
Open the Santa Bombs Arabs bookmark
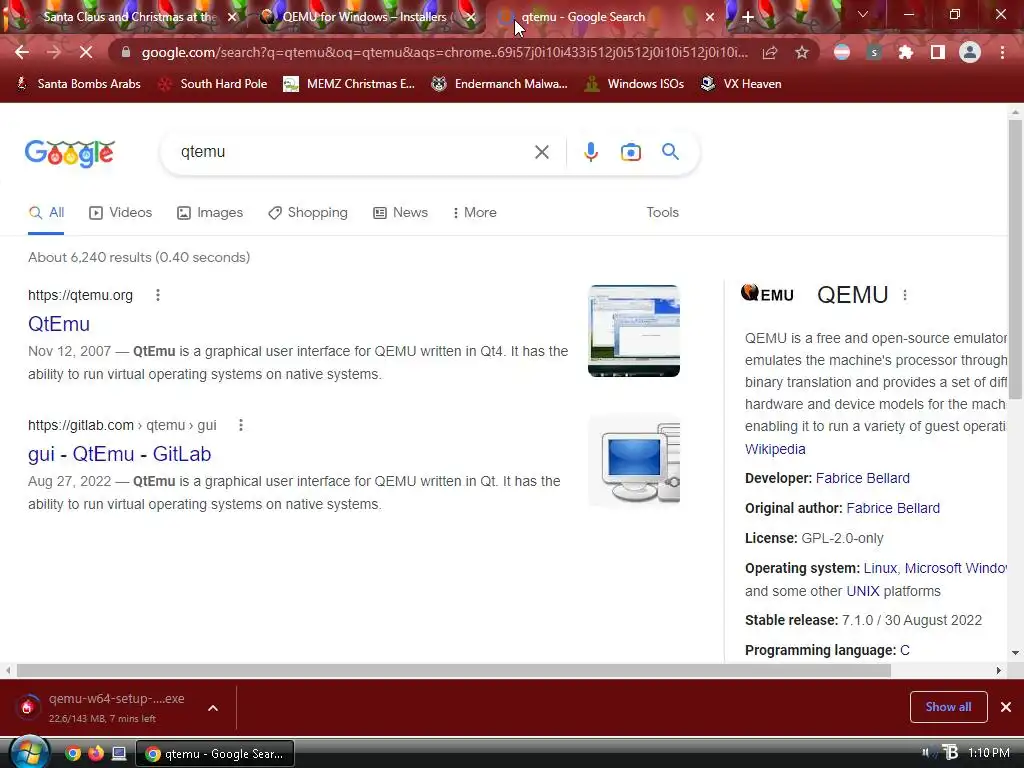78,84
